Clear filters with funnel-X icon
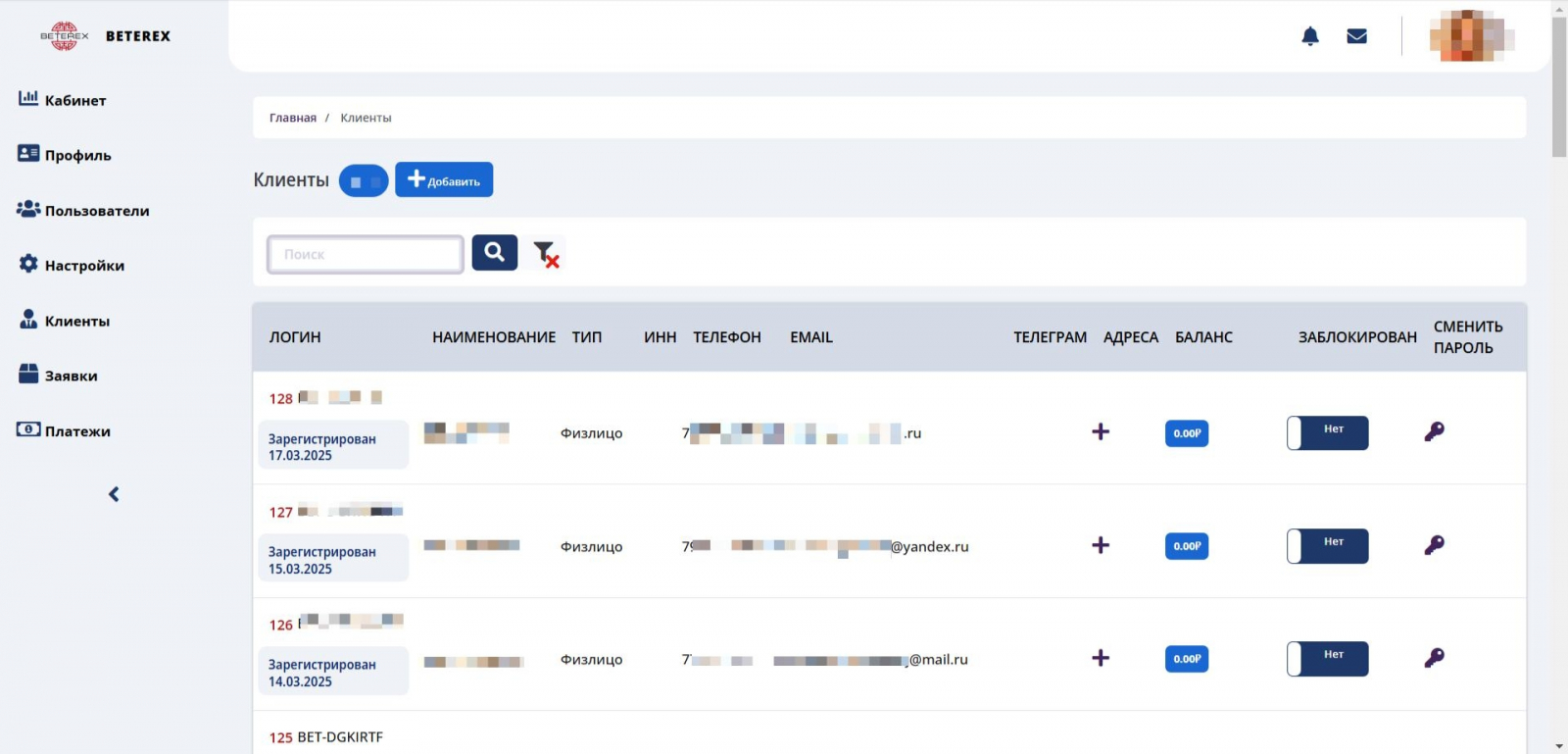This screenshot has height=754, width=1568. (x=546, y=254)
